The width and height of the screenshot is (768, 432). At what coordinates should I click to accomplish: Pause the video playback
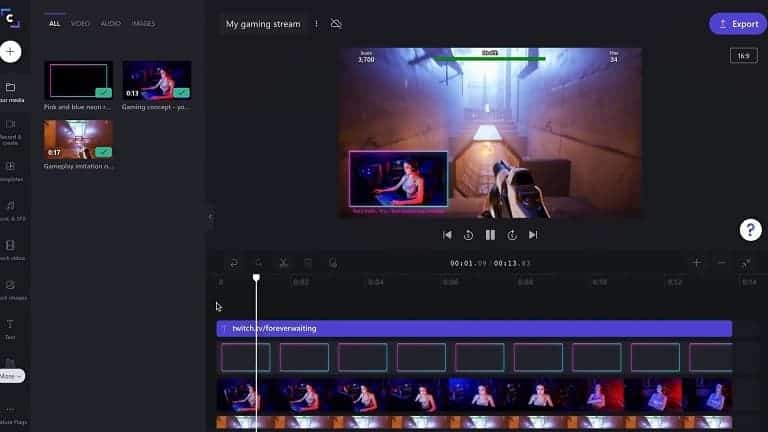click(490, 235)
